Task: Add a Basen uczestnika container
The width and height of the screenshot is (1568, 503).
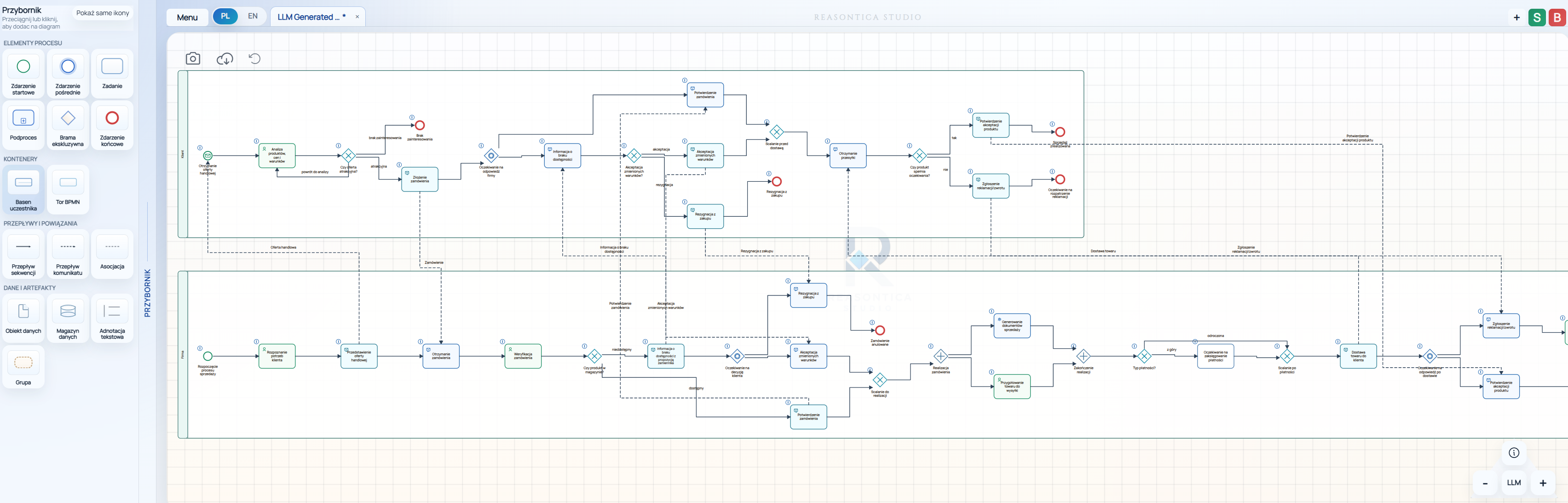Action: [x=23, y=190]
